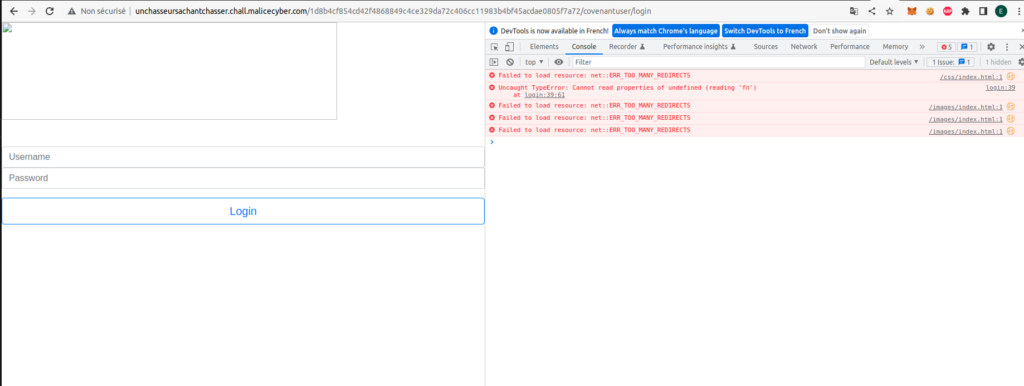Share this page via share icon
1024x386 pixels.
(872, 11)
